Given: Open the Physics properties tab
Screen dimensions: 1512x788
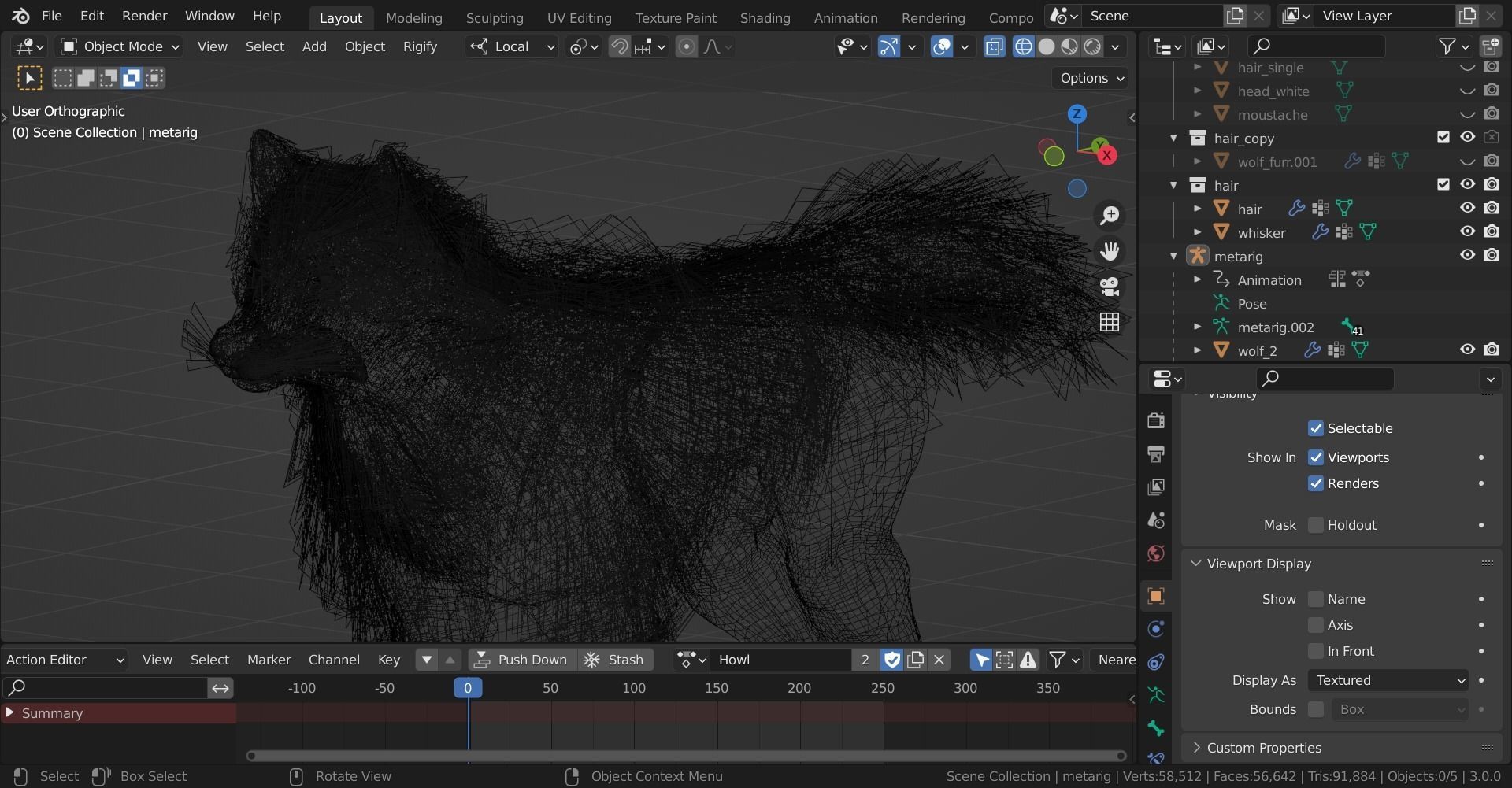Looking at the screenshot, I should tap(1156, 629).
